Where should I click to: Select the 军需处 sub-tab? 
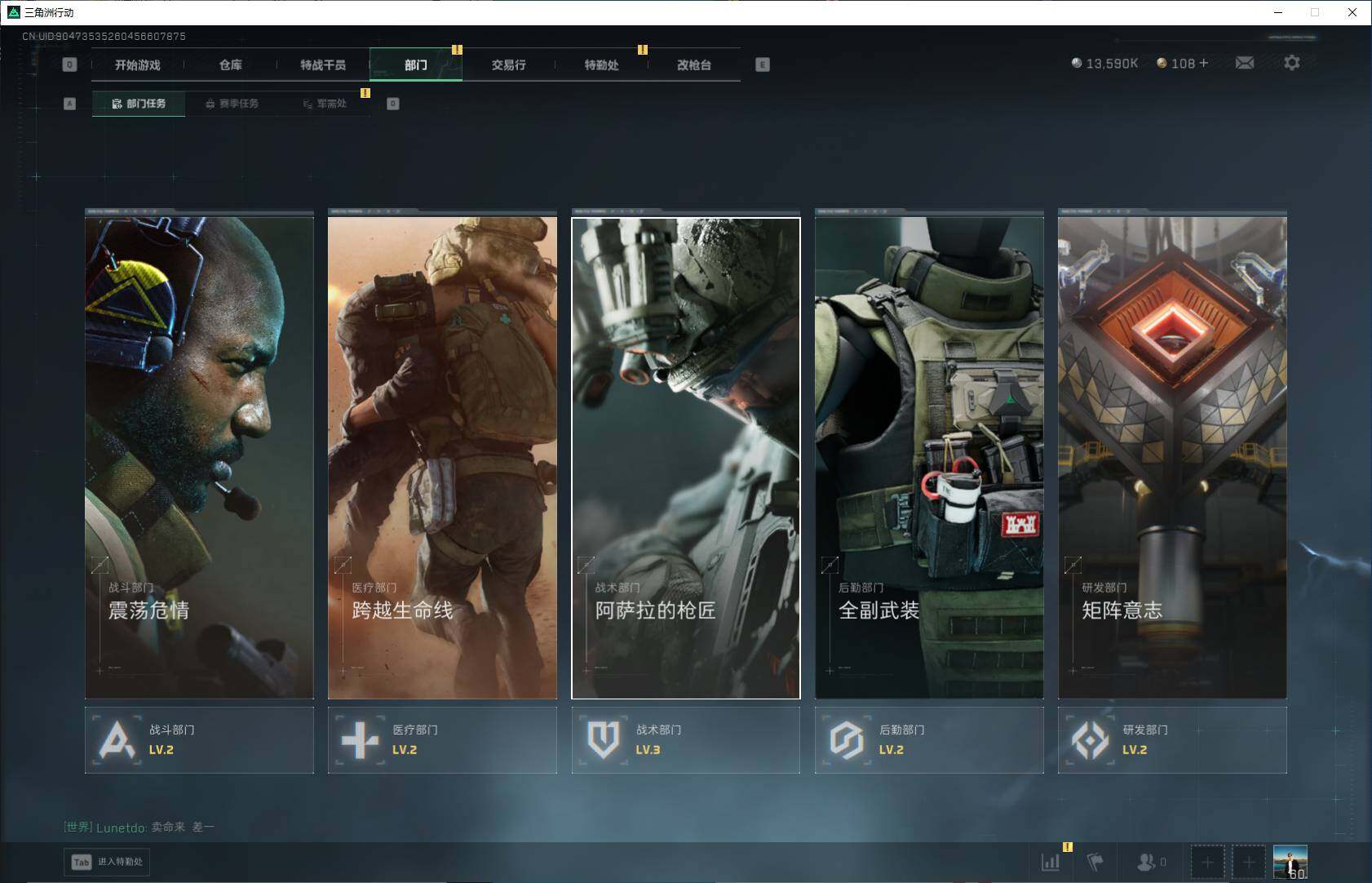coord(325,104)
